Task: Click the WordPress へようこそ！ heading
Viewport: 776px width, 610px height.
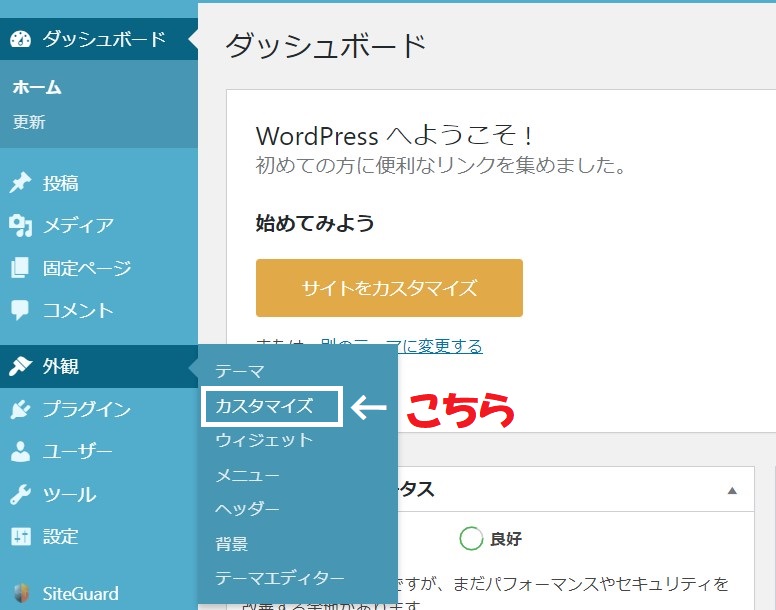Action: [x=394, y=135]
